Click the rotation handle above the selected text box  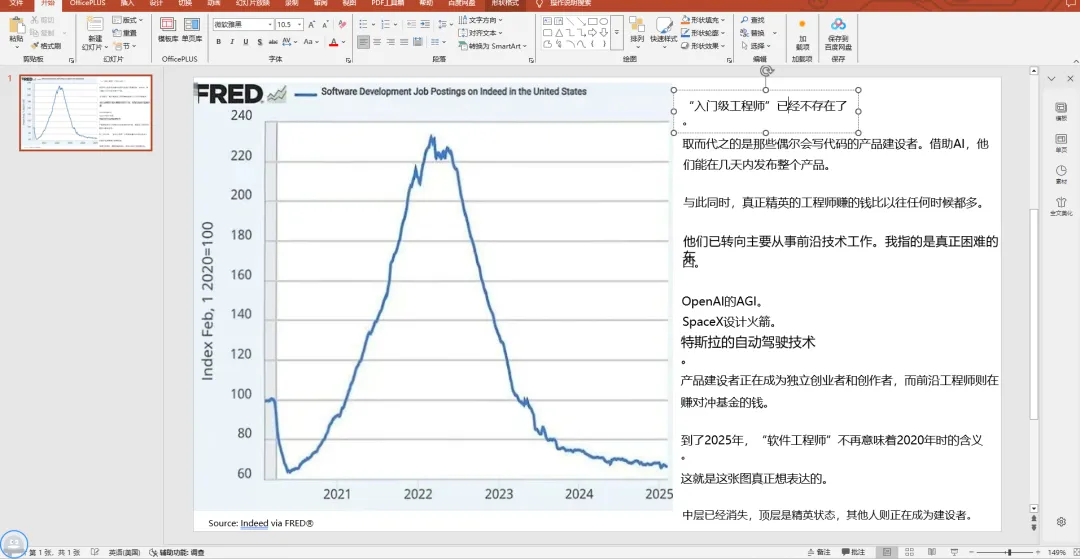click(x=766, y=70)
